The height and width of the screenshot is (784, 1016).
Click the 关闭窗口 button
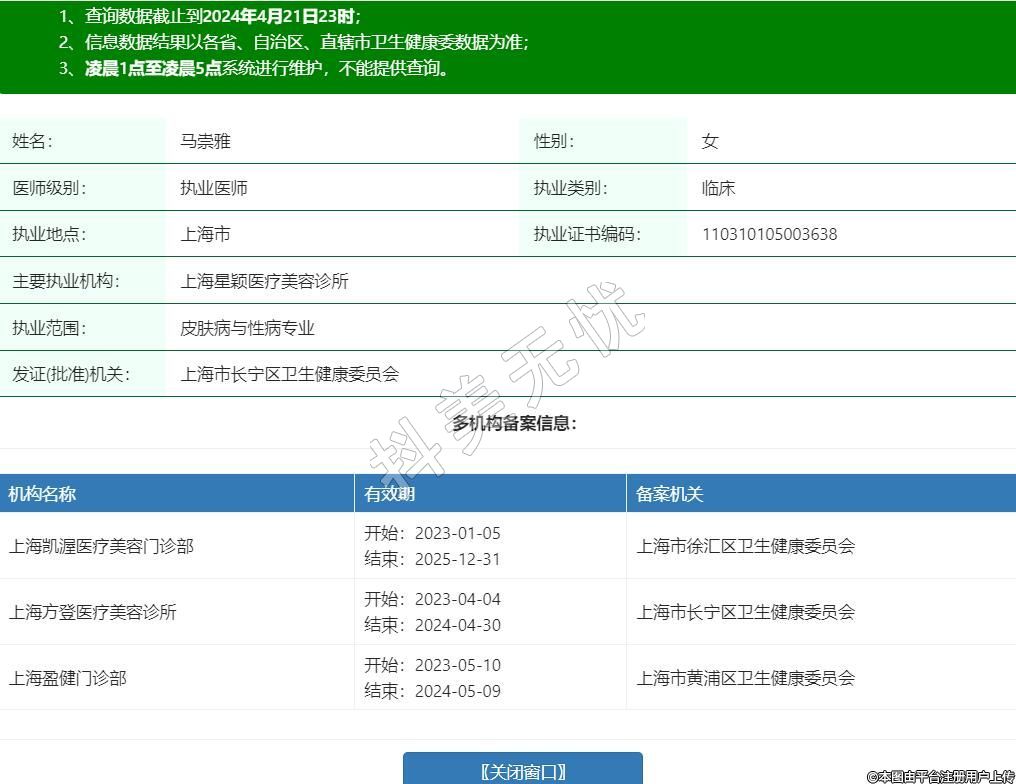pos(522,770)
